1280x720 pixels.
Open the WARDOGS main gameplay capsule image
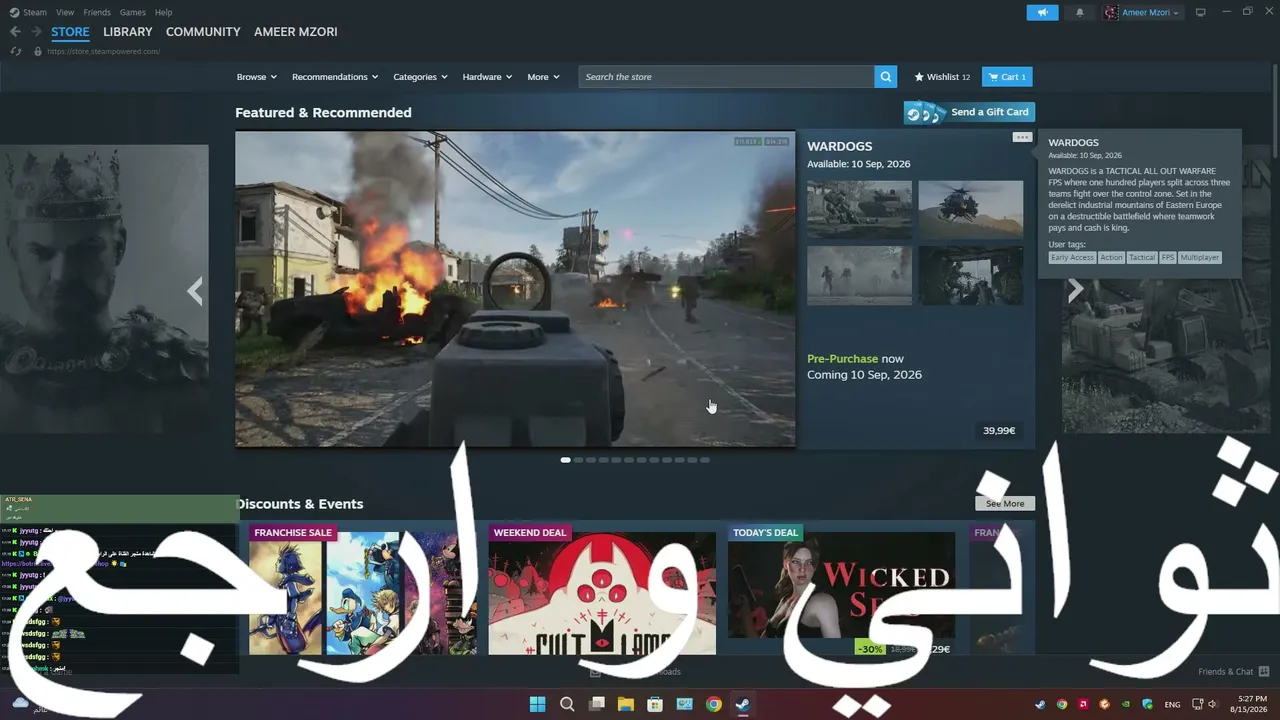coord(515,289)
